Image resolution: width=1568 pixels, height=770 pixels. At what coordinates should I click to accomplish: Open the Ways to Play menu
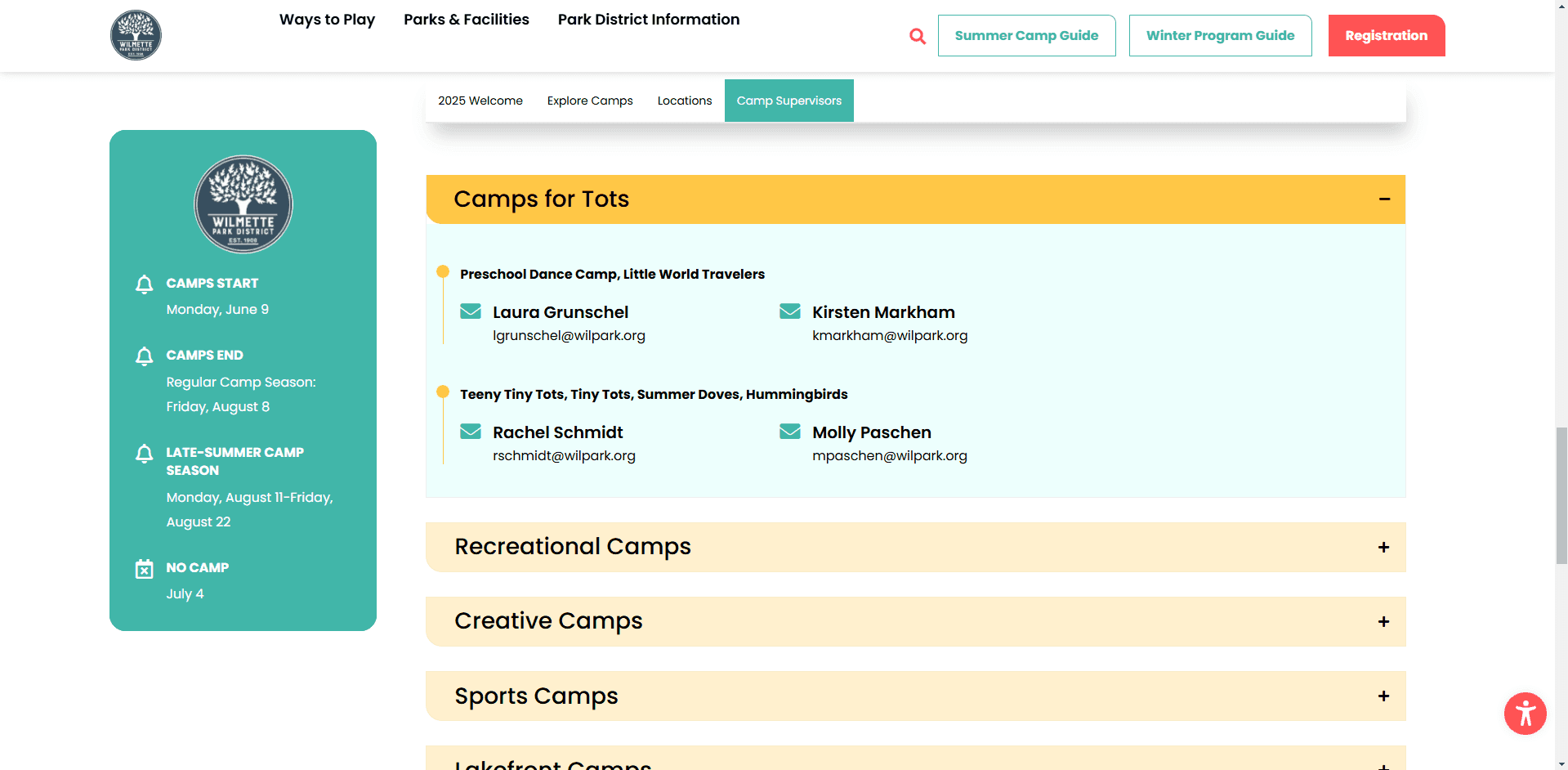(327, 20)
